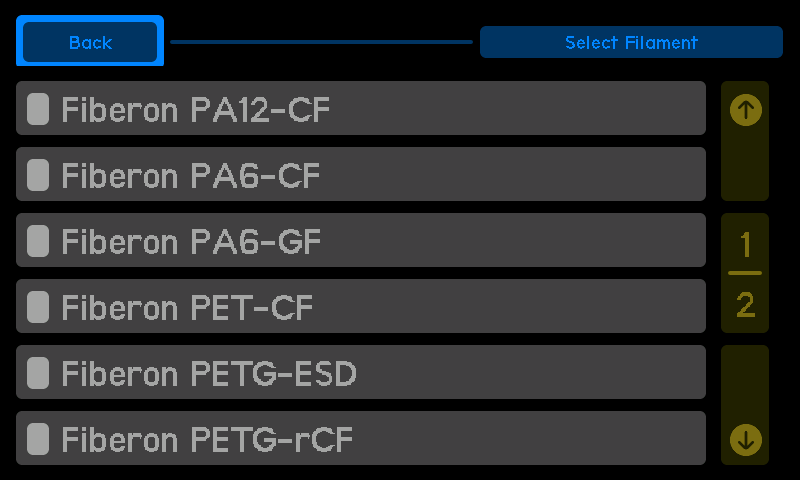Click the current page number 1
The height and width of the screenshot is (480, 800).
pos(745,244)
